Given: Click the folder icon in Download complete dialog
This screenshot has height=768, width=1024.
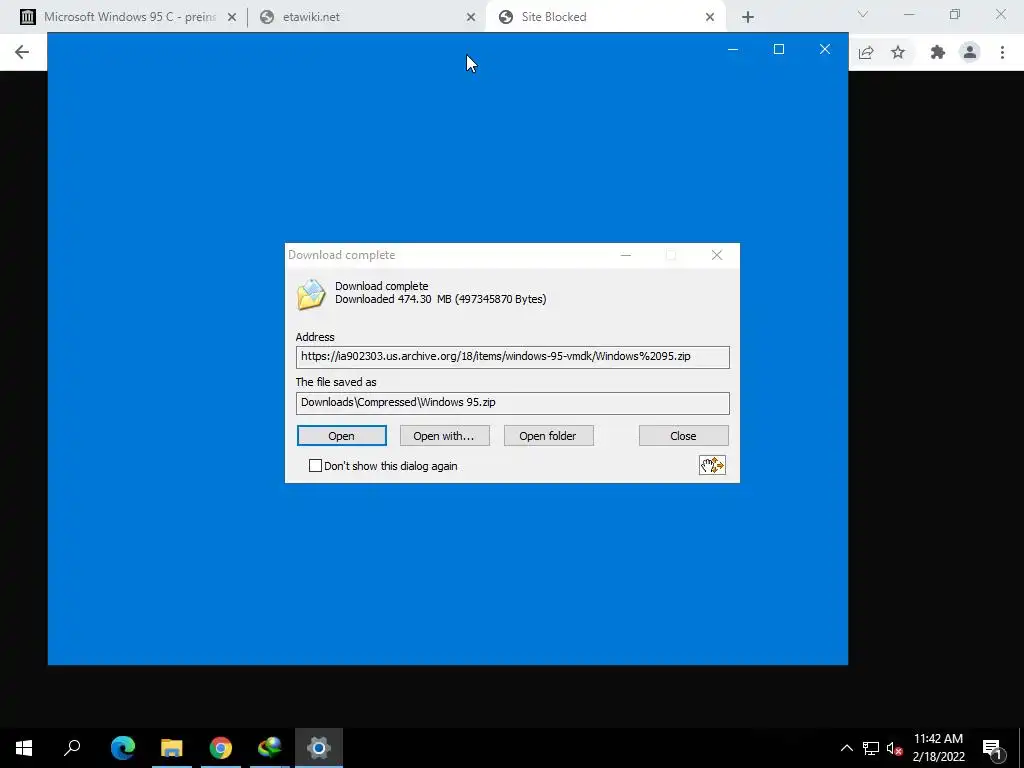Looking at the screenshot, I should click(x=311, y=294).
